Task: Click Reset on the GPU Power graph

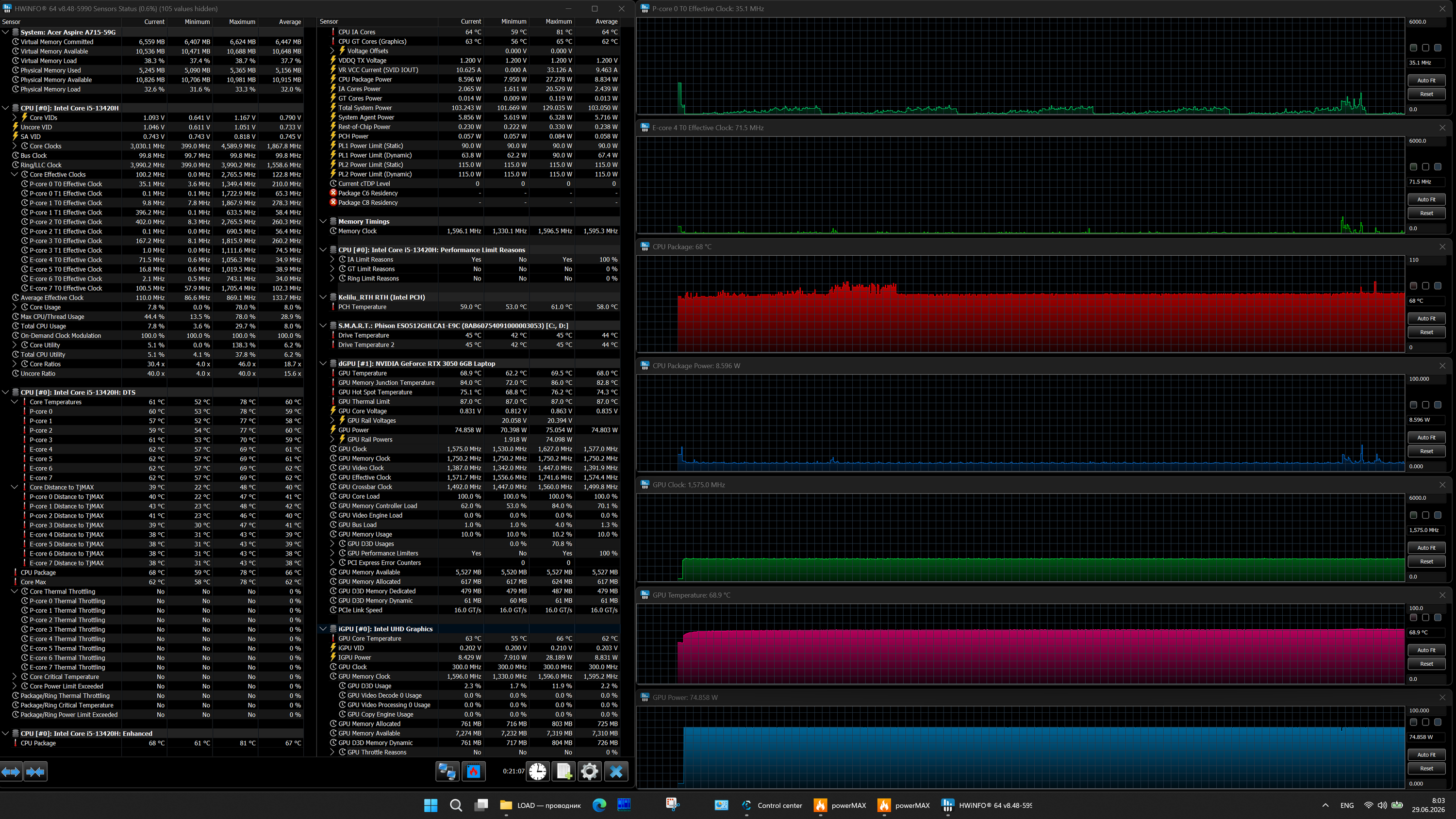Action: [x=1426, y=768]
